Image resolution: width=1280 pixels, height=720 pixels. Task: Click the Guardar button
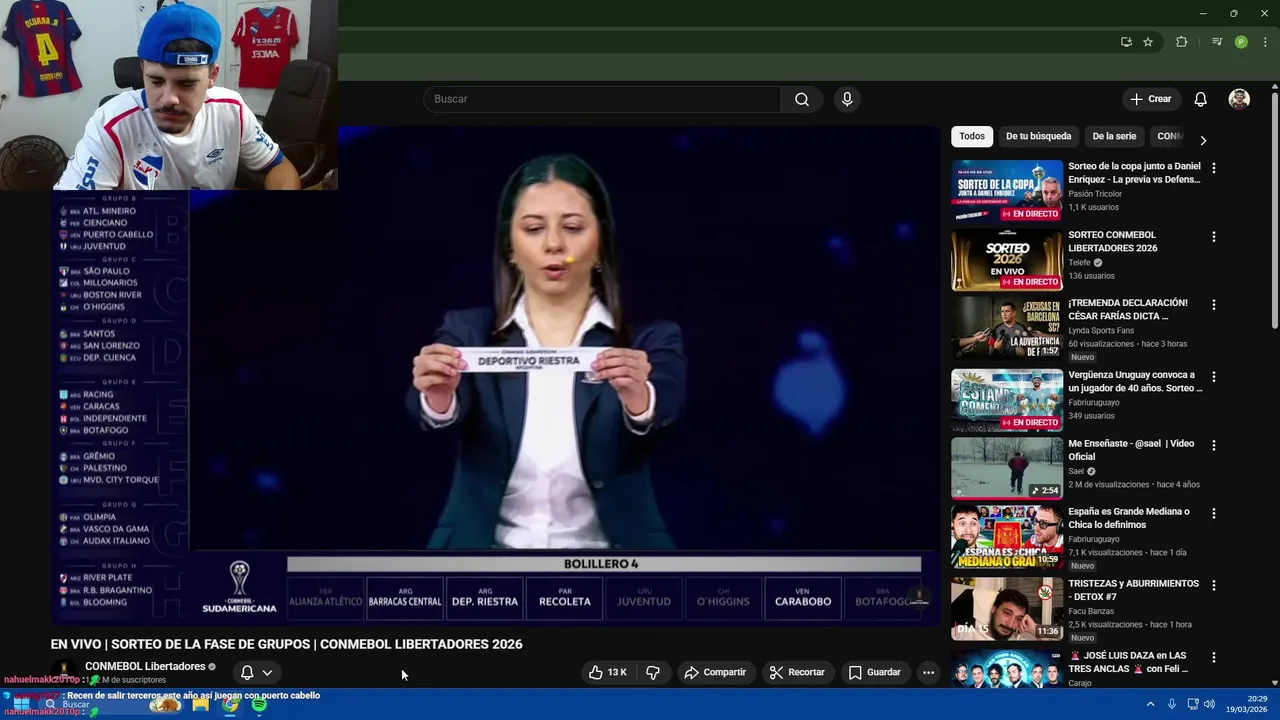[875, 672]
